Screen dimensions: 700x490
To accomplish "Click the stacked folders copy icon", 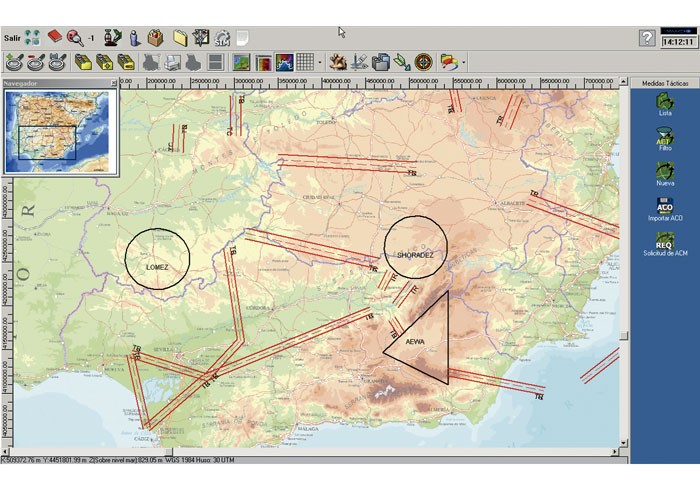I will coord(381,62).
